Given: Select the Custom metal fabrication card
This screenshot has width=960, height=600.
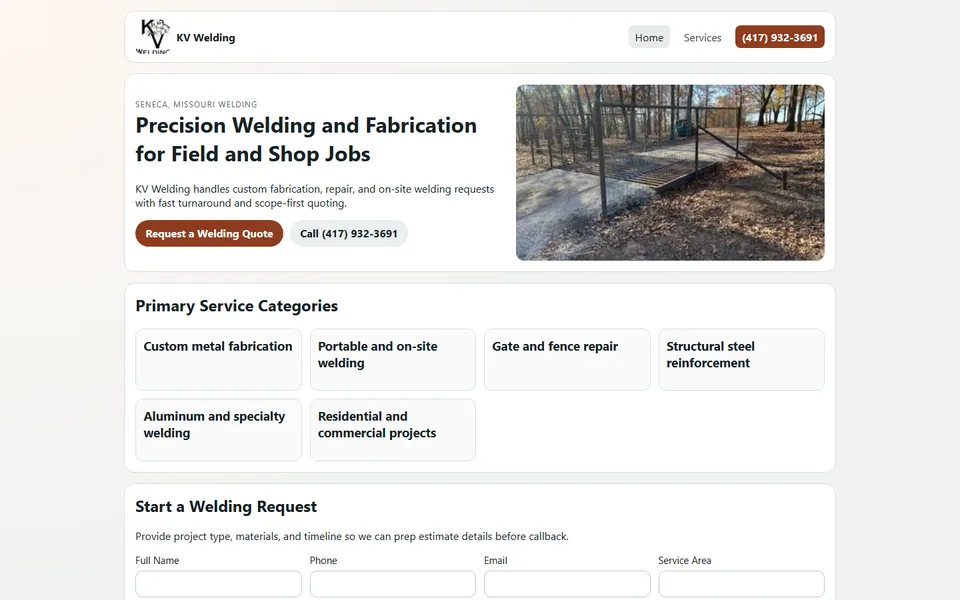Looking at the screenshot, I should click(219, 359).
